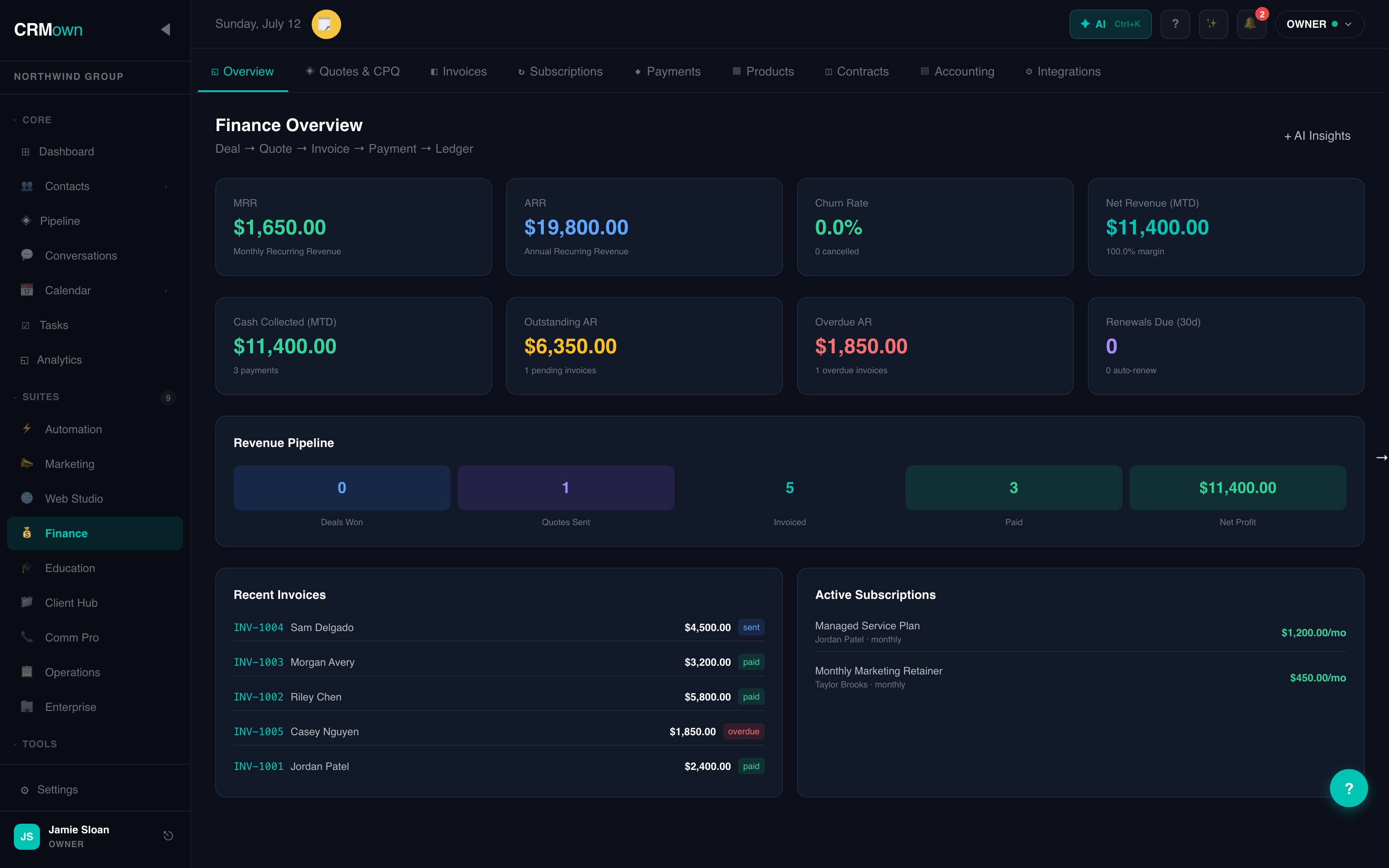Click the Web Studio globe icon
Viewport: 1389px width, 868px height.
tap(27, 498)
